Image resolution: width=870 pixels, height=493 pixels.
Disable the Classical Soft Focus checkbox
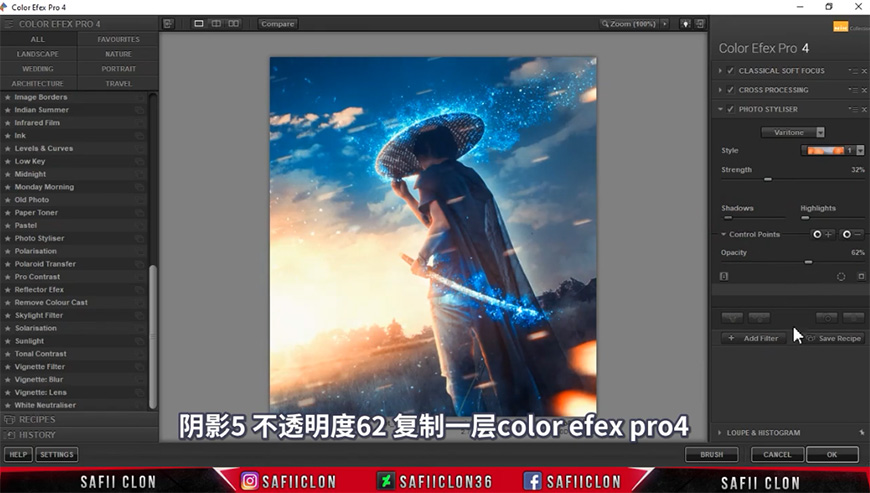coord(731,71)
